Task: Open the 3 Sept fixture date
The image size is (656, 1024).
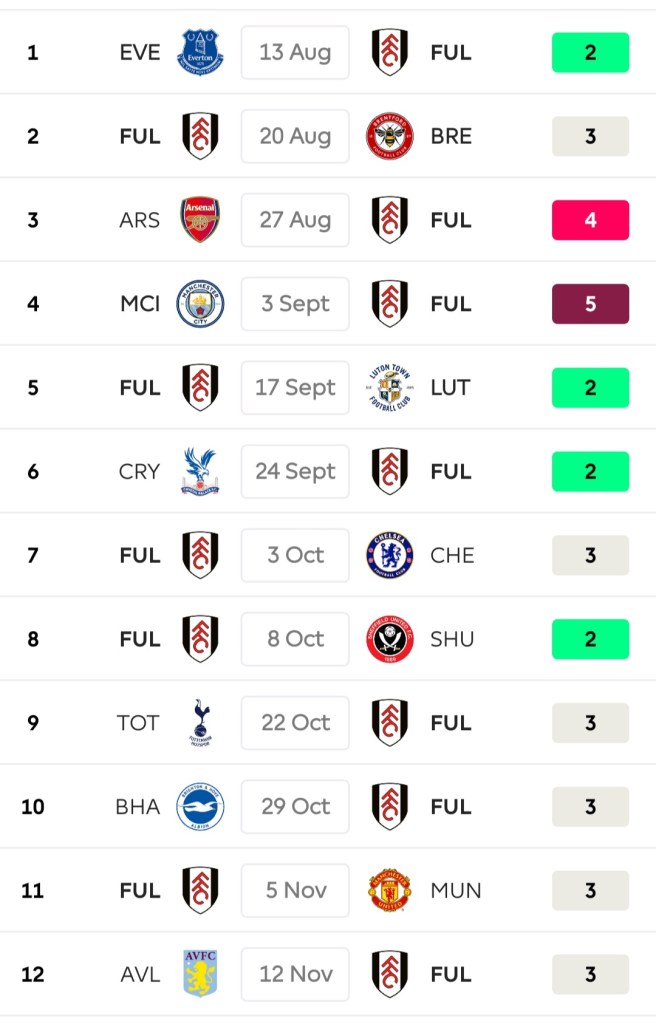Action: [x=295, y=304]
